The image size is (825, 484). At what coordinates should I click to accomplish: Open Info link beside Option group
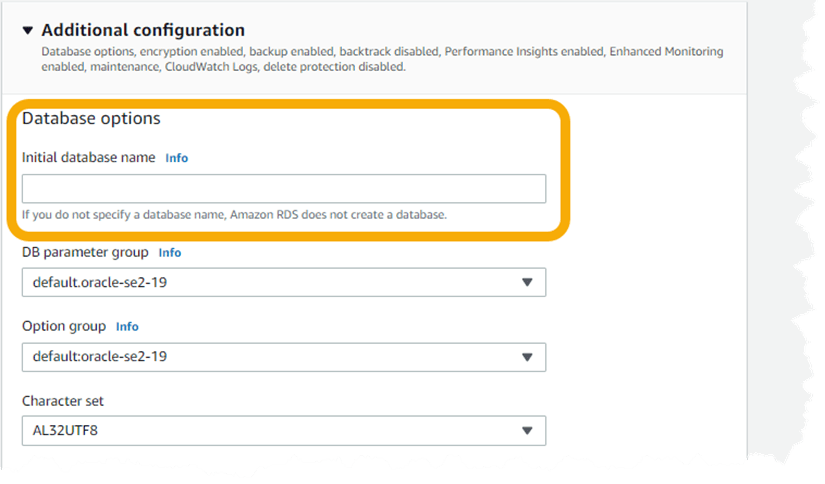click(x=127, y=327)
